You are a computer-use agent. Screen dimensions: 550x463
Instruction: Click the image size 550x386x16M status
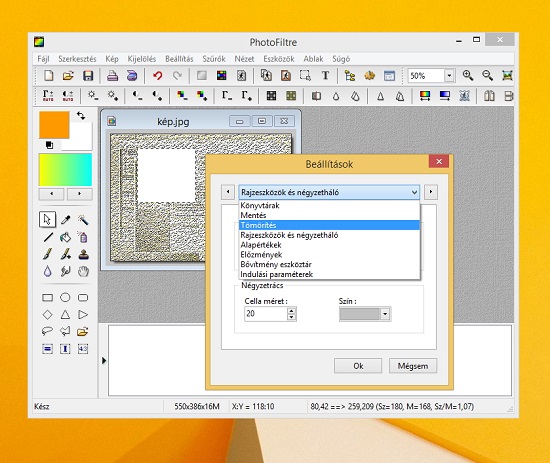tap(197, 407)
